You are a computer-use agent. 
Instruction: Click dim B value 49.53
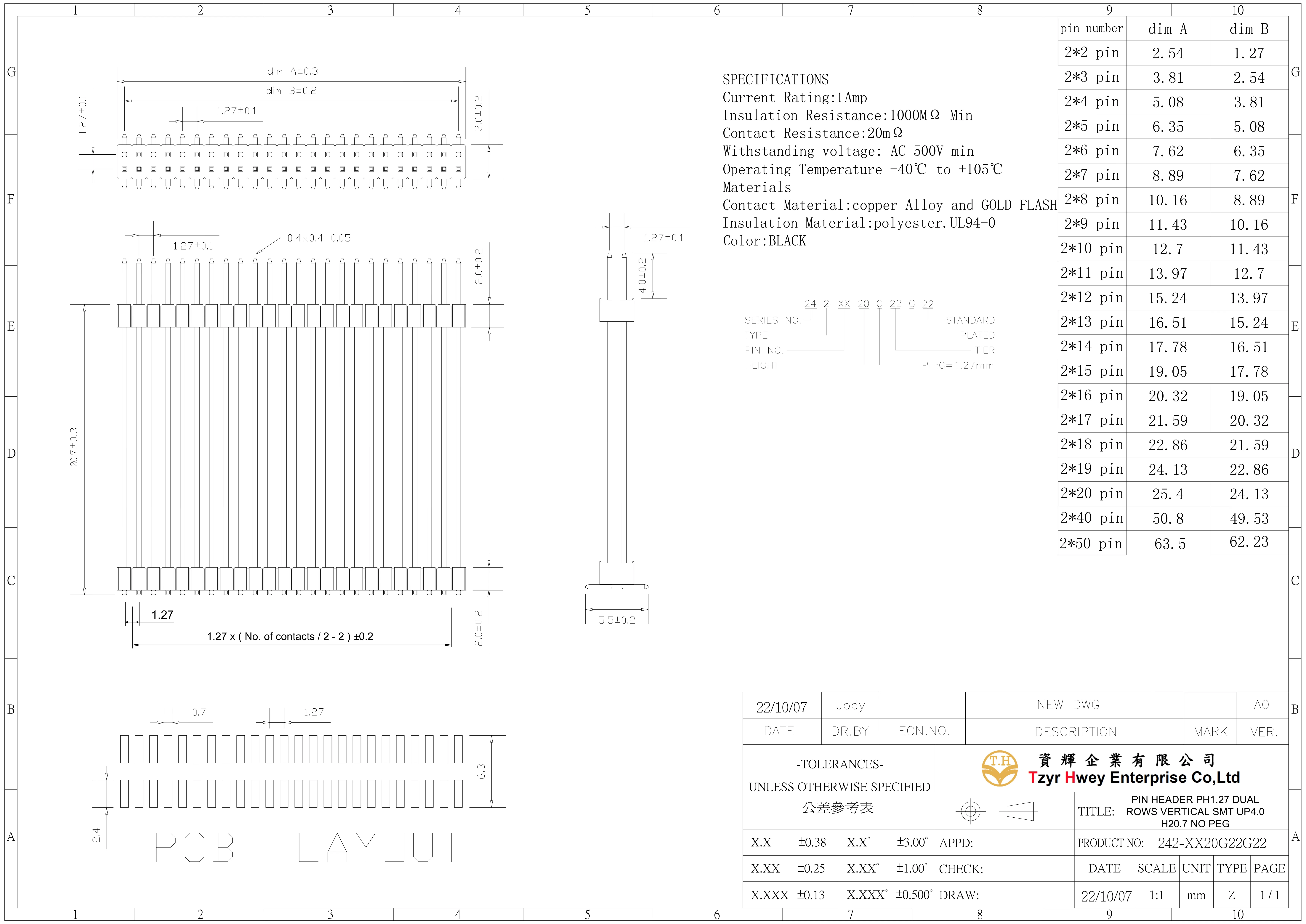[x=1249, y=519]
